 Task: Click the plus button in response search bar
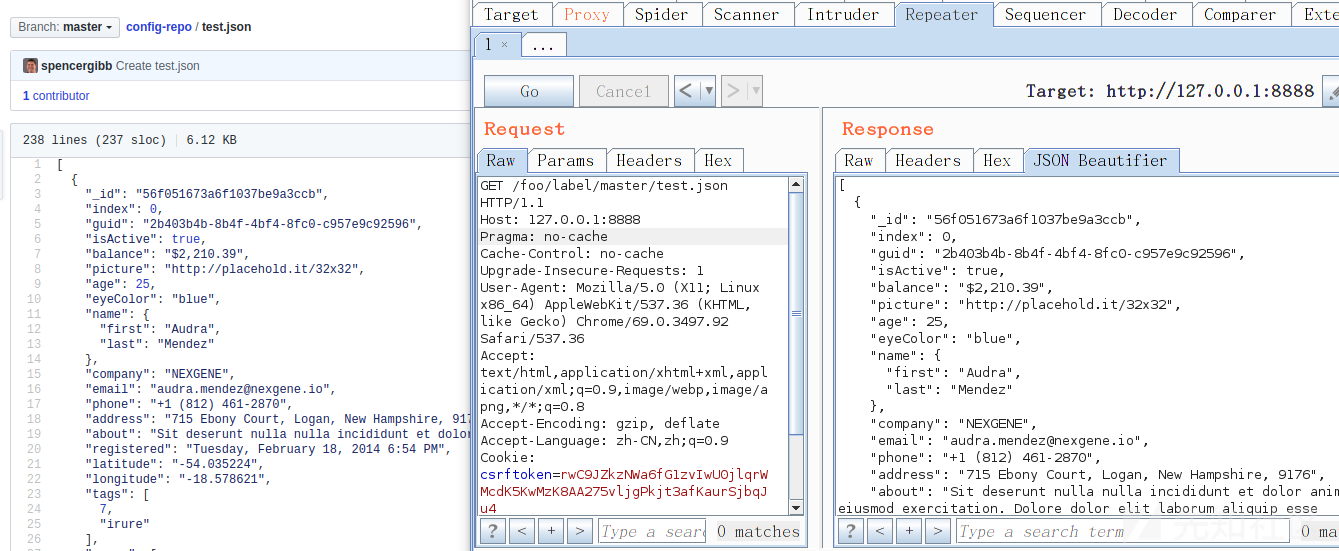click(x=909, y=531)
